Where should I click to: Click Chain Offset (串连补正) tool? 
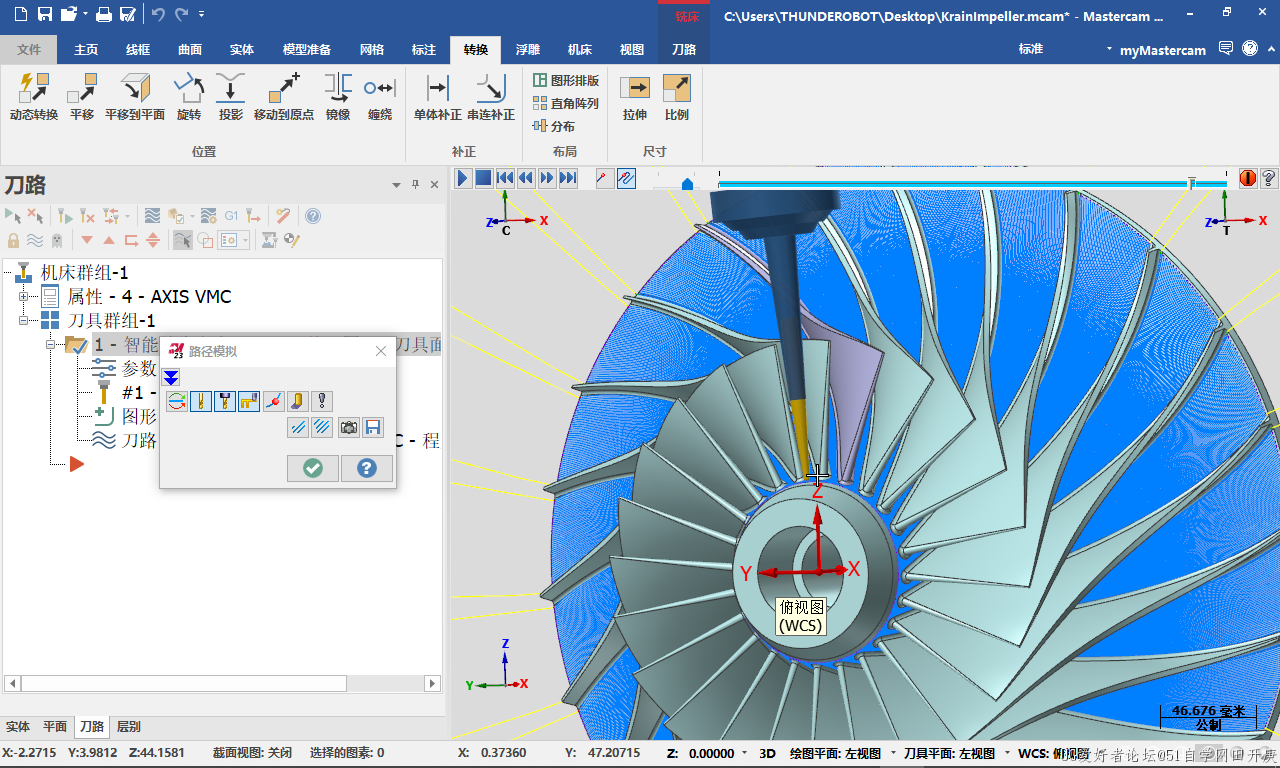coord(491,97)
